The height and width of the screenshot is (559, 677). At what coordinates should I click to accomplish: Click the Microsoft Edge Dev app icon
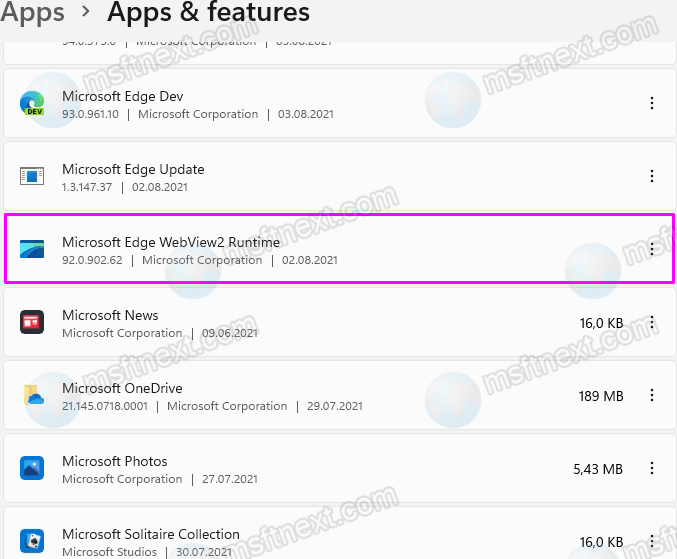point(32,103)
